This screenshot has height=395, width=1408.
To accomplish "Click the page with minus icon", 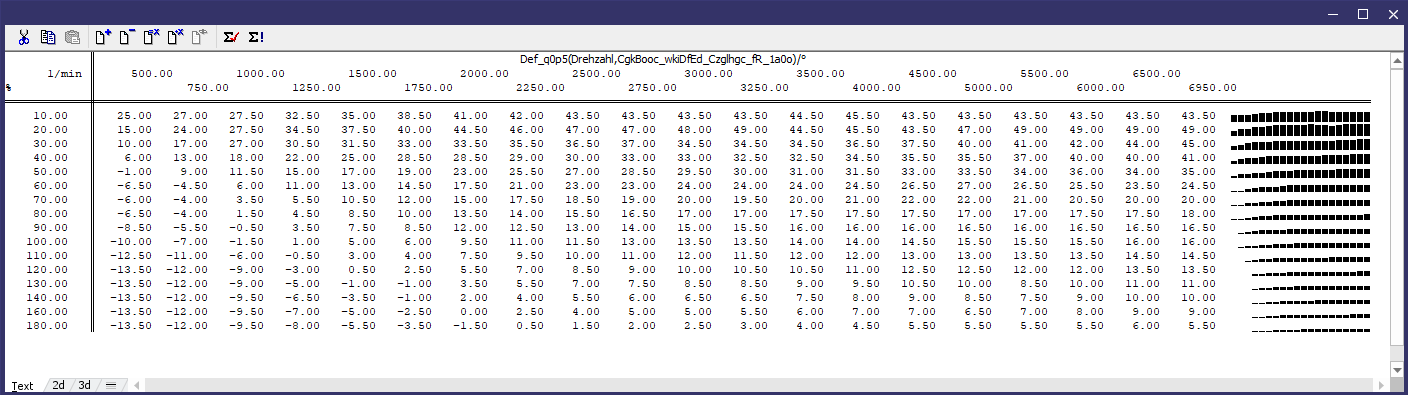I will coord(127,38).
